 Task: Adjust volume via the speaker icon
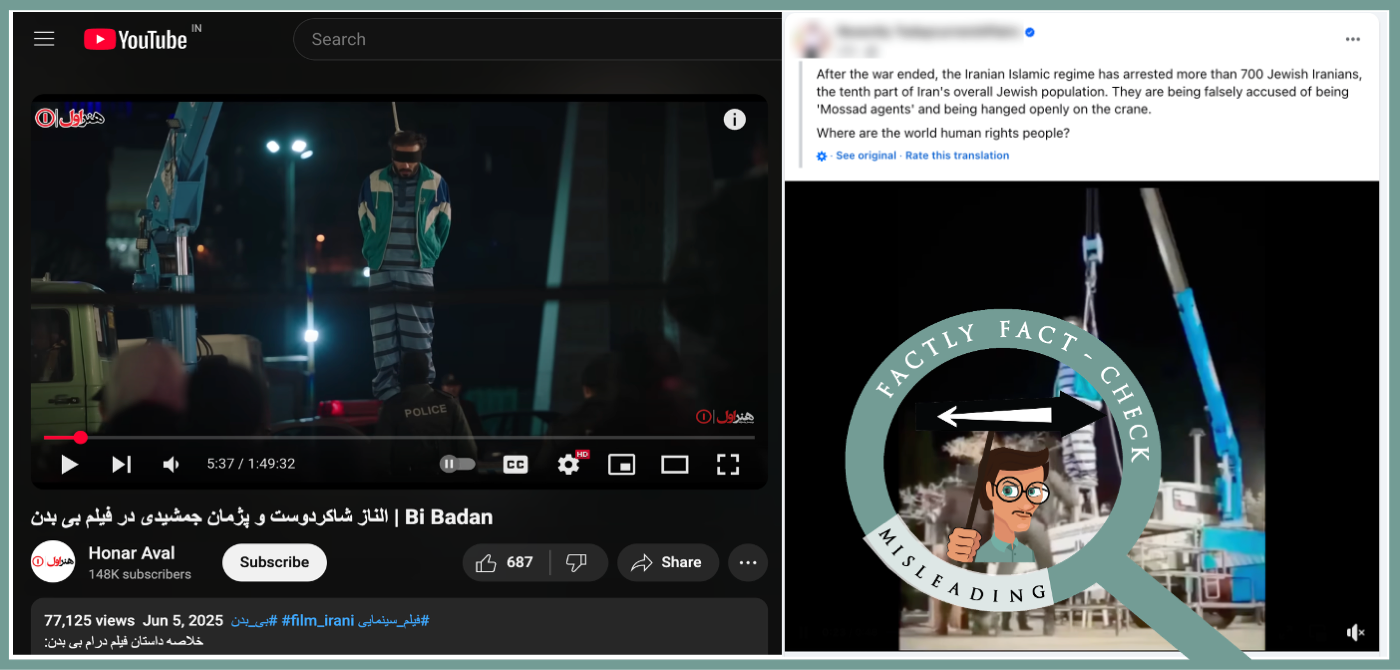tap(170, 464)
